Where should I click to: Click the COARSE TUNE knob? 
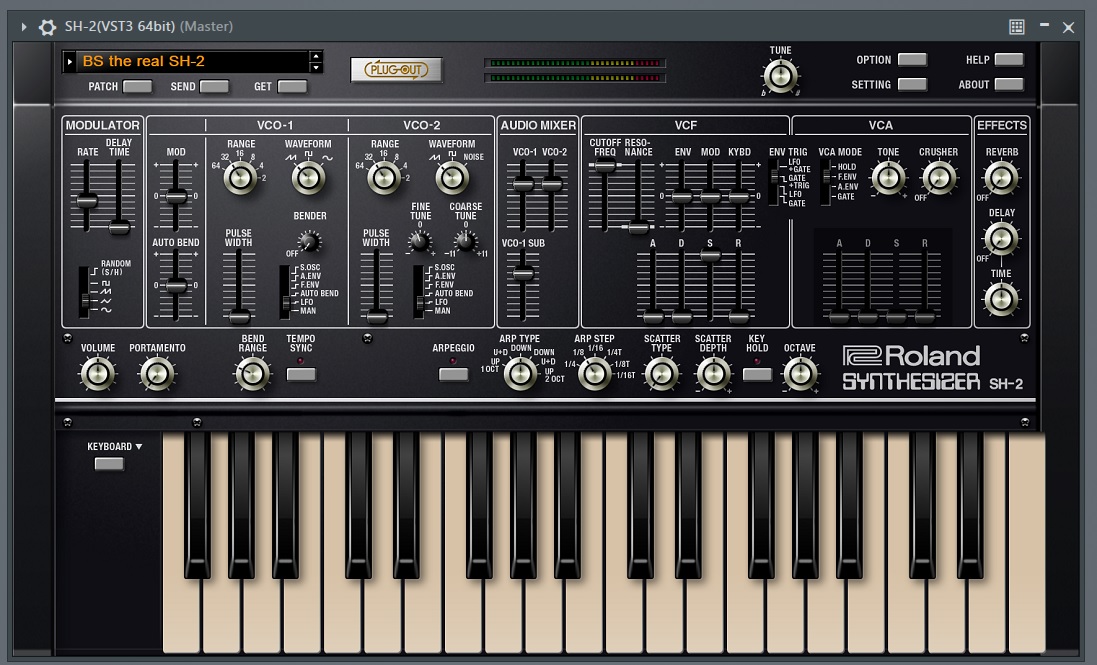pyautogui.click(x=465, y=242)
